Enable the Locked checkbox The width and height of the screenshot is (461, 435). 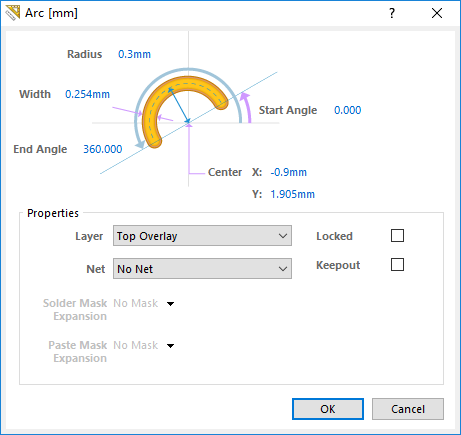397,236
